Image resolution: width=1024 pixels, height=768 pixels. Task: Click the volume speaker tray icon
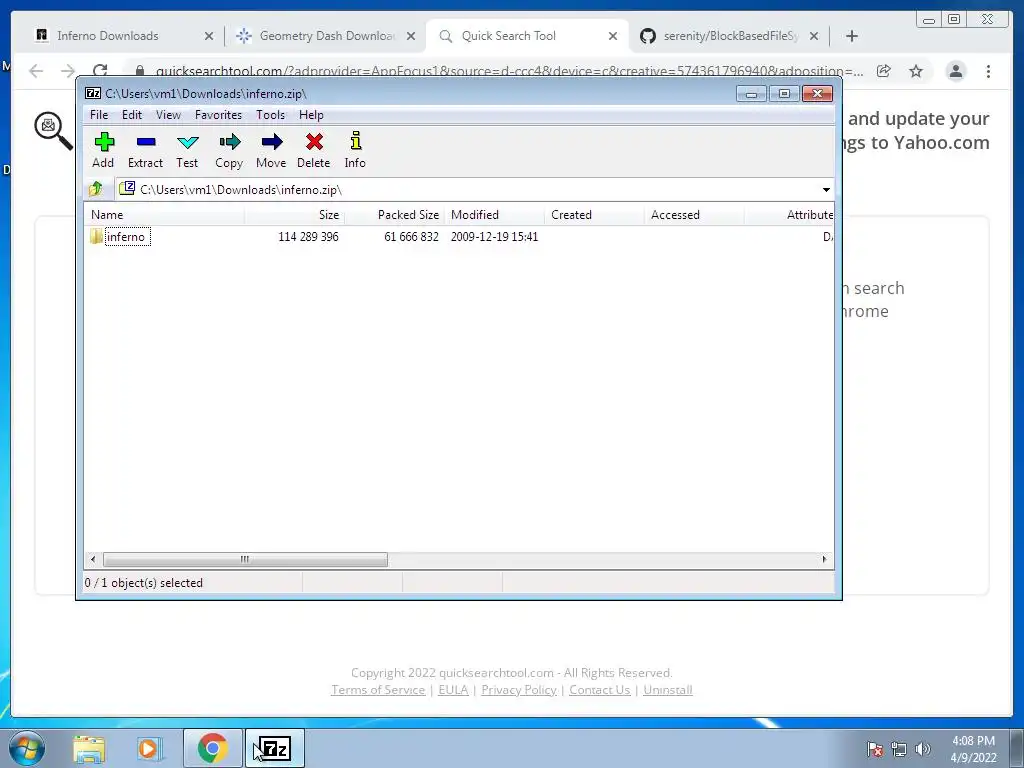click(x=923, y=749)
